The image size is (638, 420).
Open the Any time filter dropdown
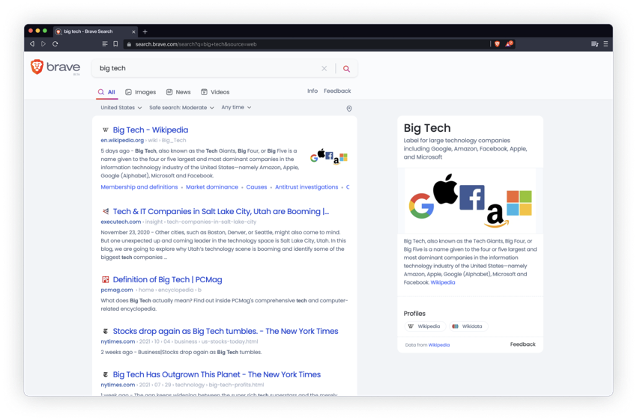coord(236,107)
